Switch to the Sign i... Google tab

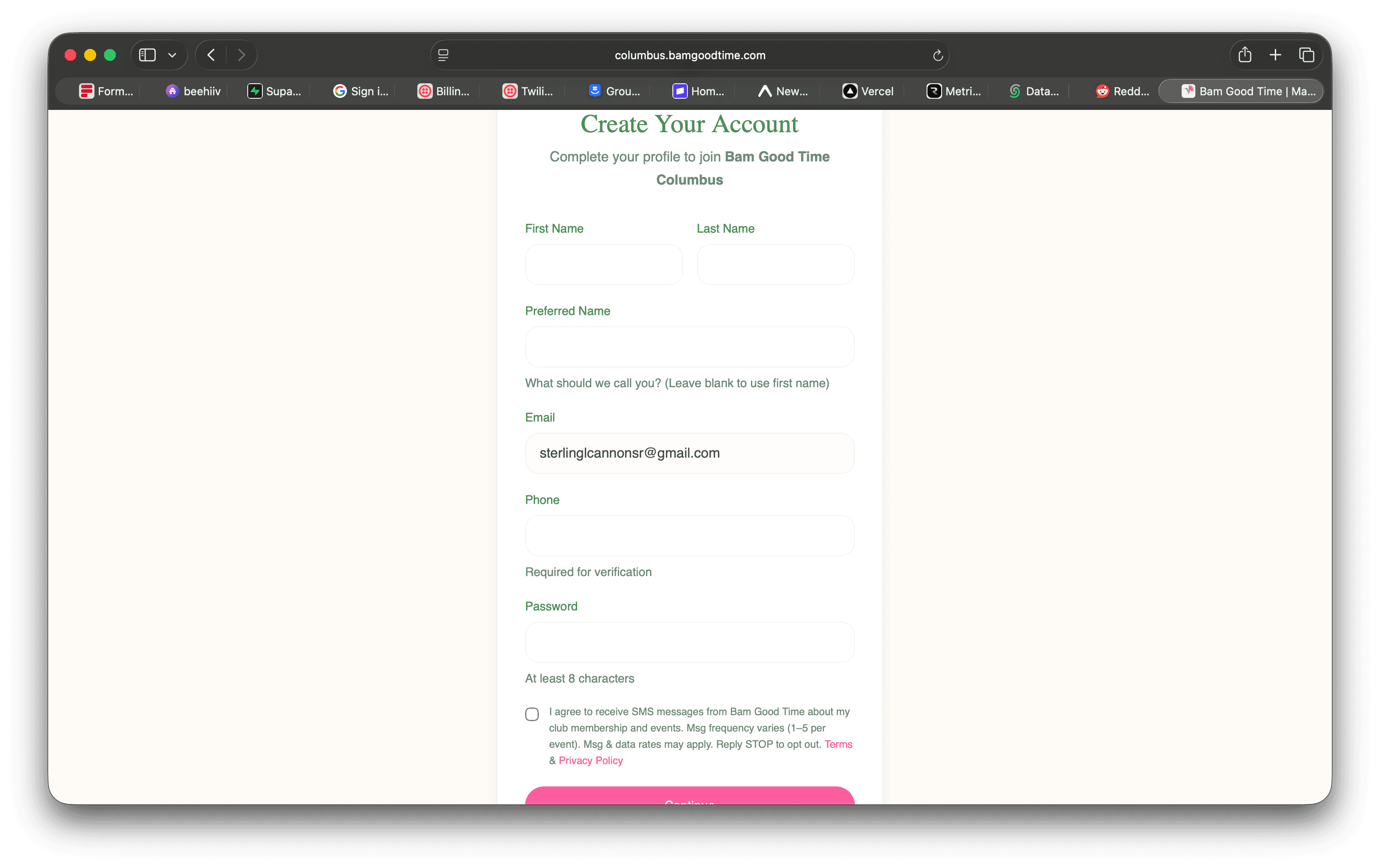point(361,91)
